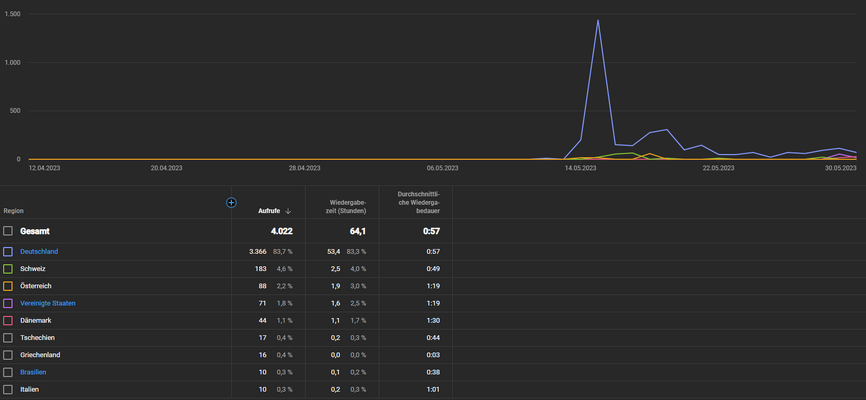Enable the Griechenland checkbox
Screen dimensions: 866x400
[8, 355]
